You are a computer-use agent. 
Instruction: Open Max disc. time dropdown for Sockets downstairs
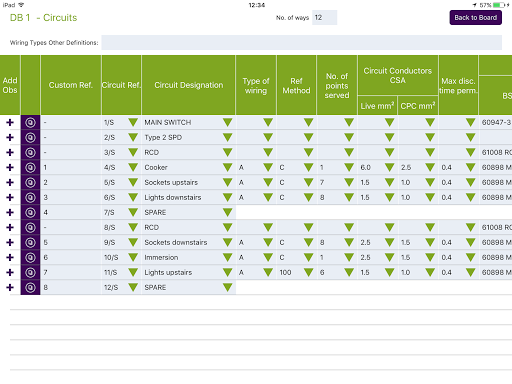(471, 242)
